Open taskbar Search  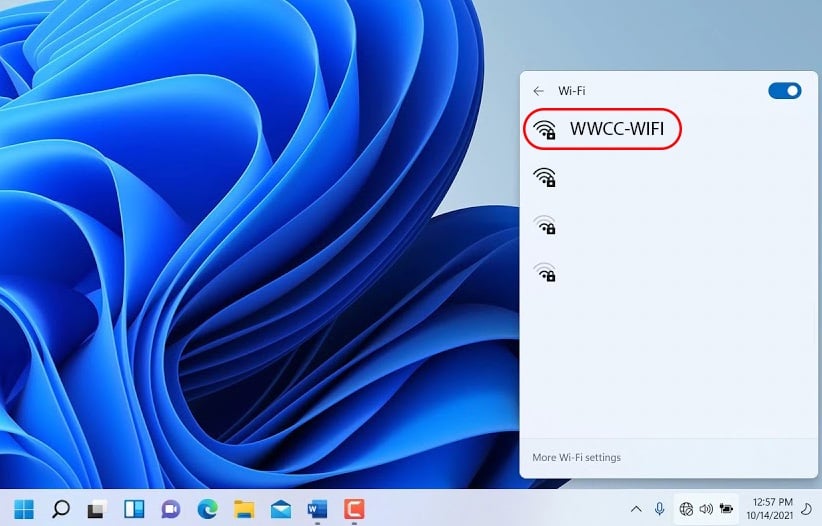(x=61, y=509)
